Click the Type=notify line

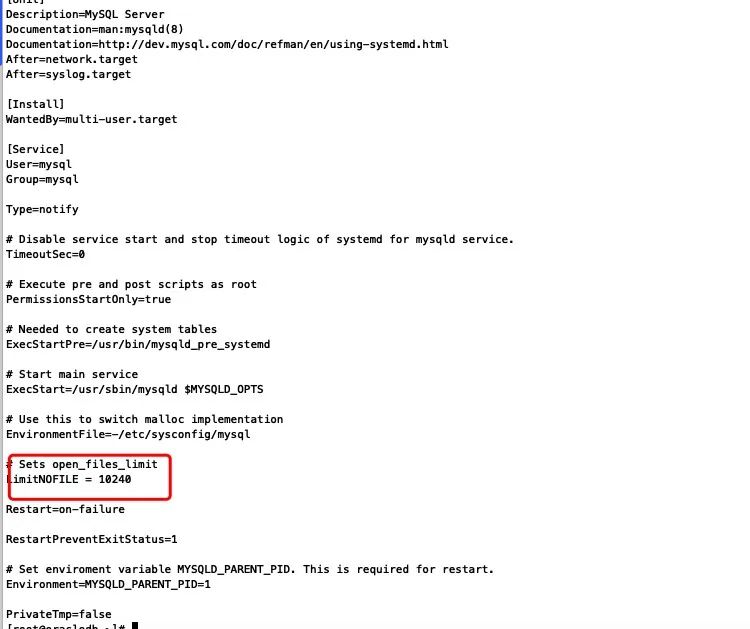click(42, 210)
